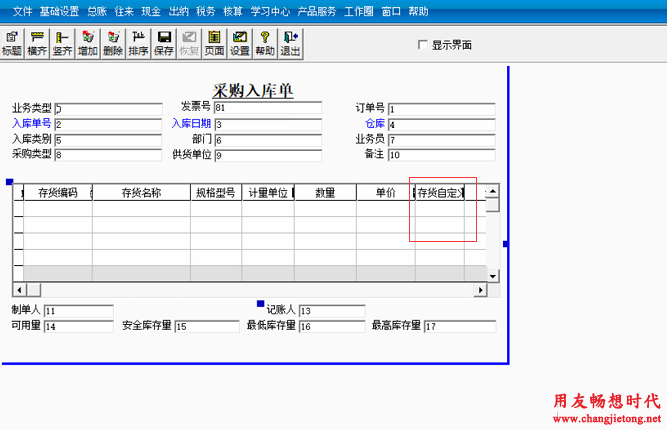The height and width of the screenshot is (430, 667).
Task: Select the 计量单位 column header
Action: [268, 193]
